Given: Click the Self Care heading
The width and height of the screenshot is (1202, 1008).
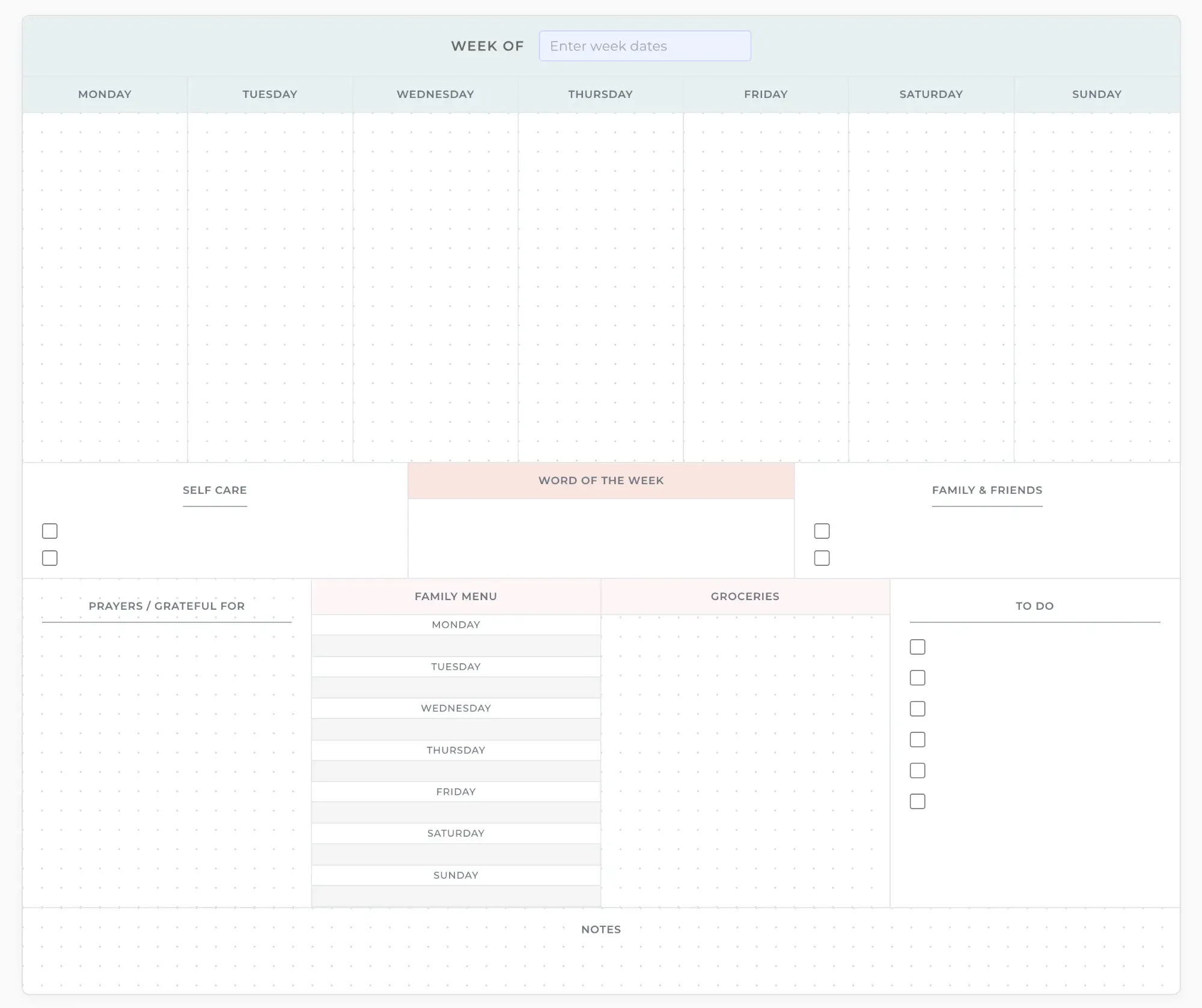Looking at the screenshot, I should pos(215,490).
